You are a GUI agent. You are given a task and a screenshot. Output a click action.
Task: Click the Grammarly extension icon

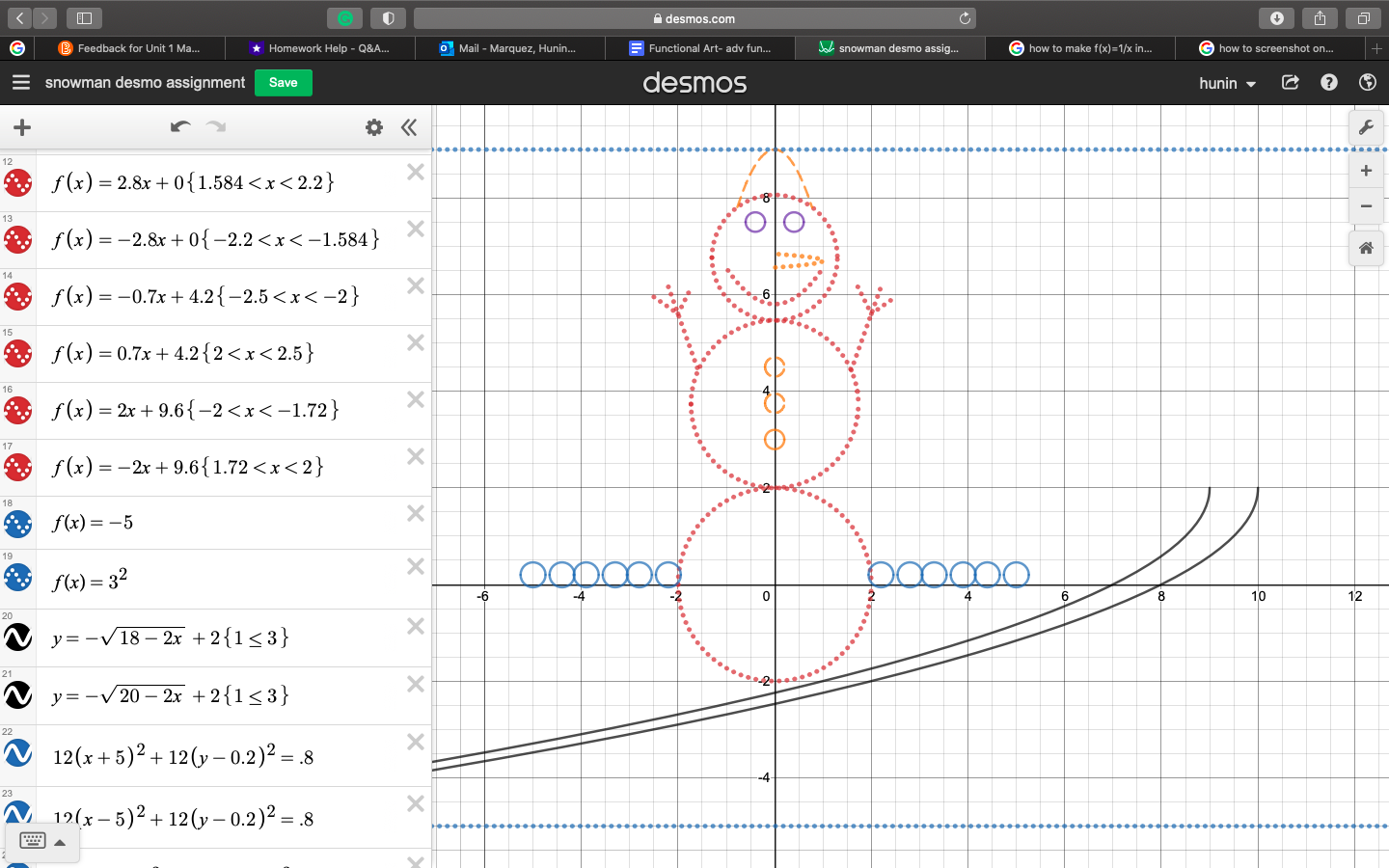[x=344, y=18]
